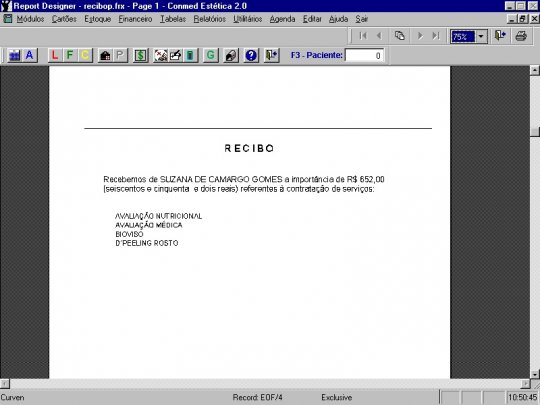Go to first page of preview
The image size is (540, 405).
pos(363,36)
